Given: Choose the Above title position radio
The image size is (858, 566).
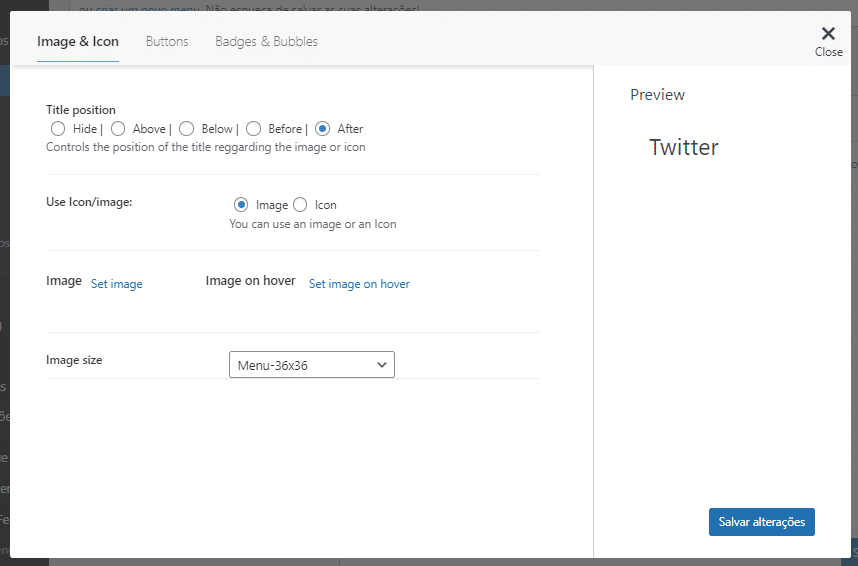Looking at the screenshot, I should pyautogui.click(x=118, y=129).
